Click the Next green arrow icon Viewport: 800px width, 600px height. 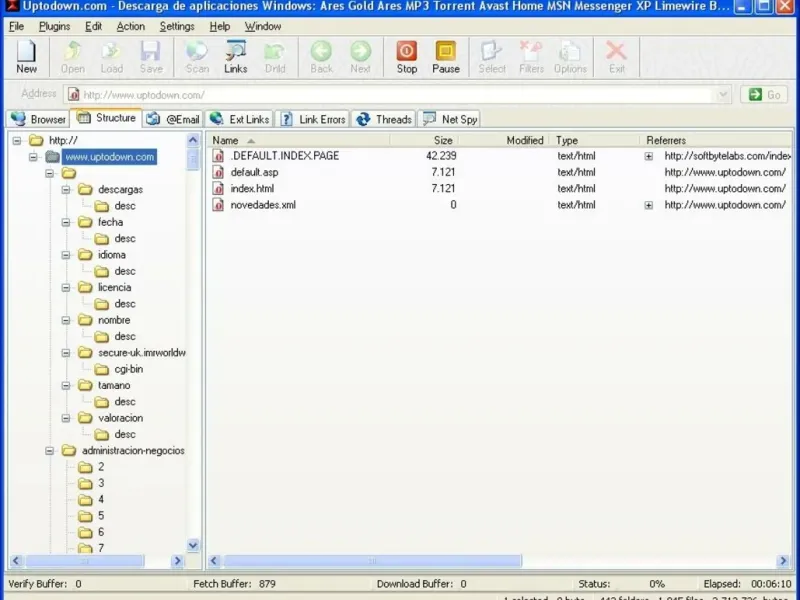click(361, 51)
